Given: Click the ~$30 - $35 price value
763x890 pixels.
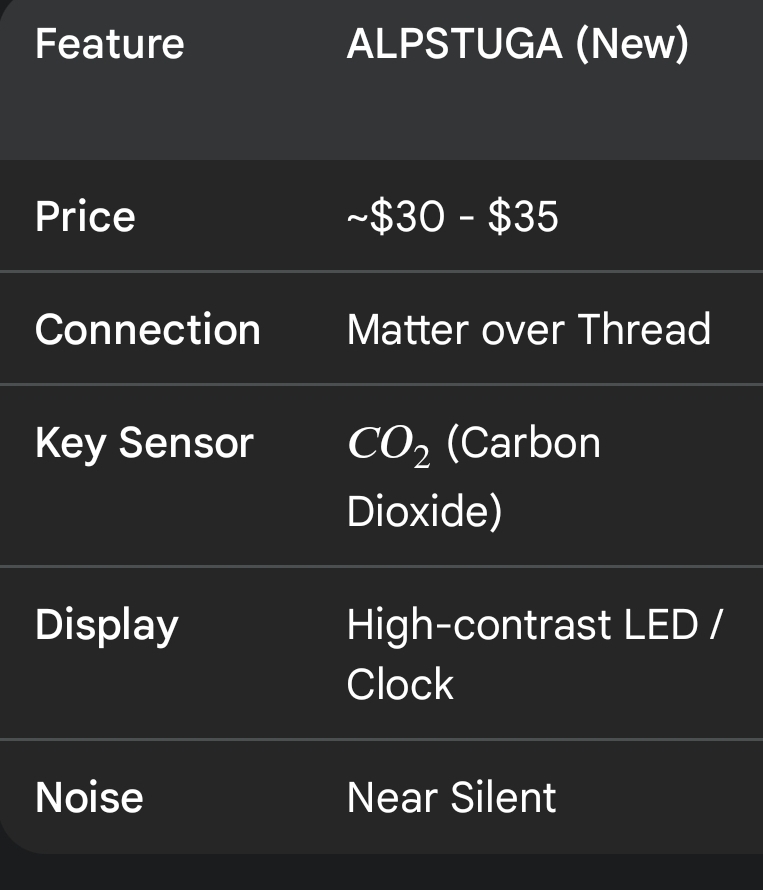Looking at the screenshot, I should click(452, 216).
